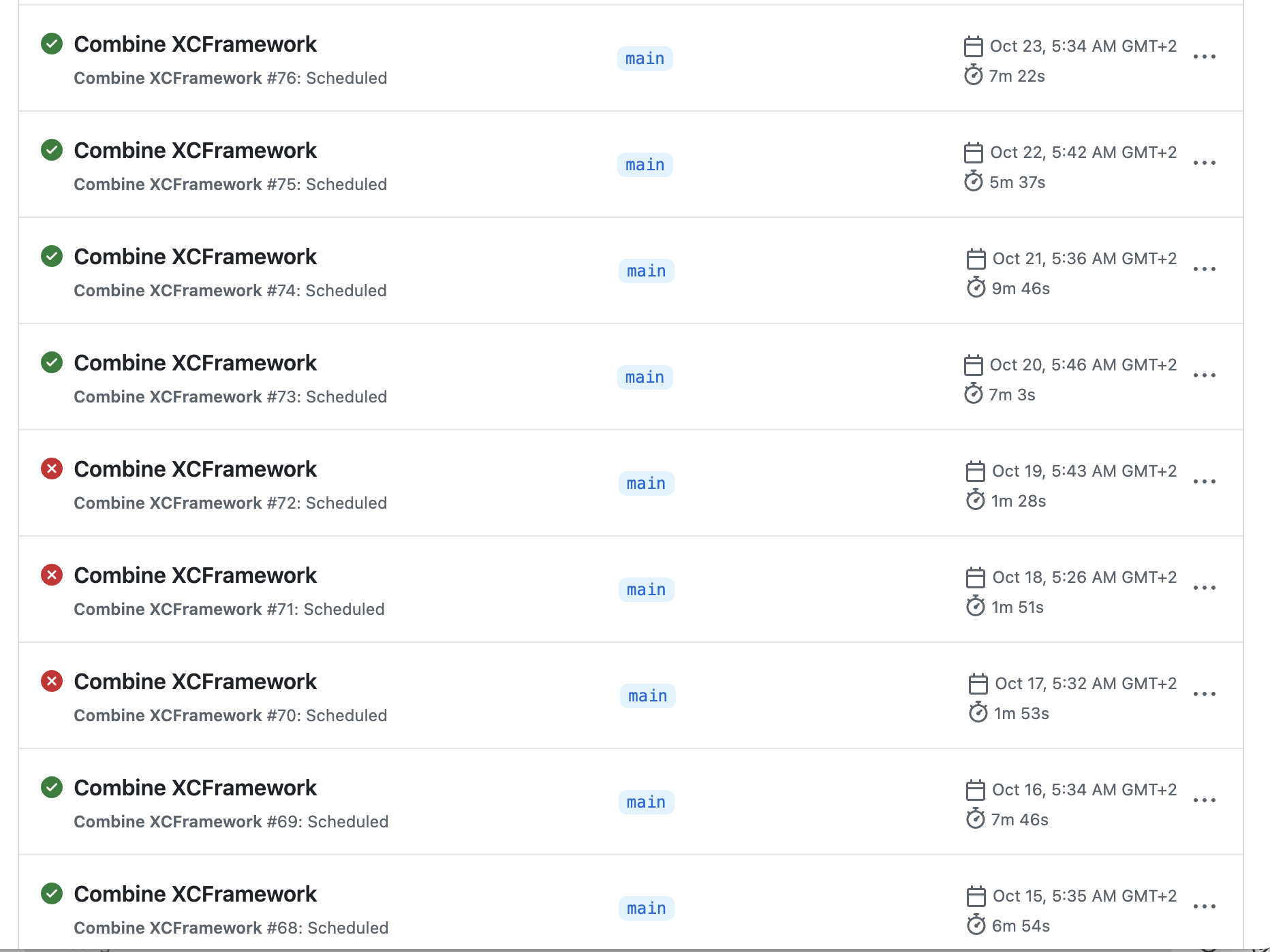The image size is (1270, 952).
Task: Click red failure icon for run #72
Action: pos(52,469)
